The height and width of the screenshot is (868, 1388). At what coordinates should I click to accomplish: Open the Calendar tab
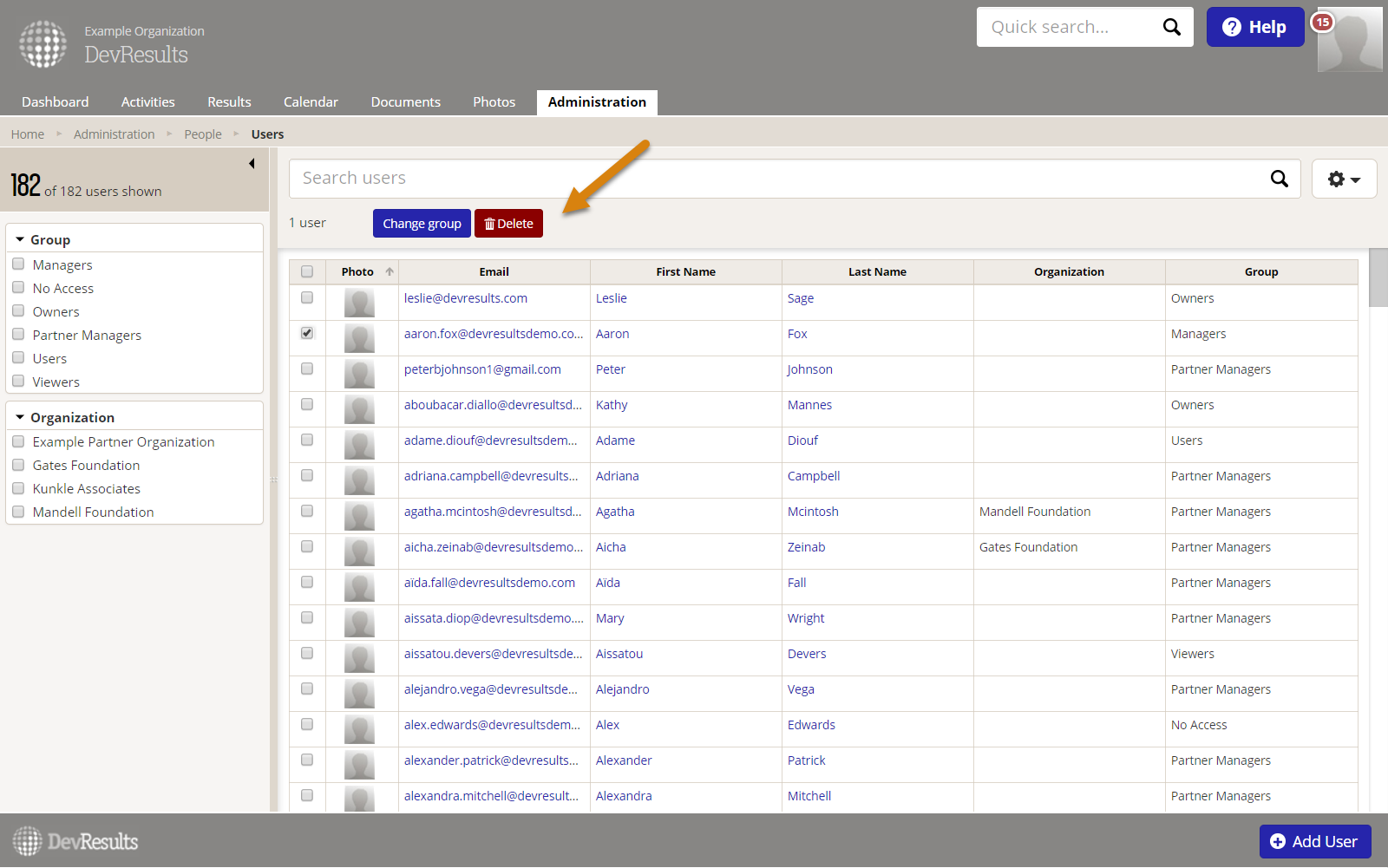(x=311, y=102)
